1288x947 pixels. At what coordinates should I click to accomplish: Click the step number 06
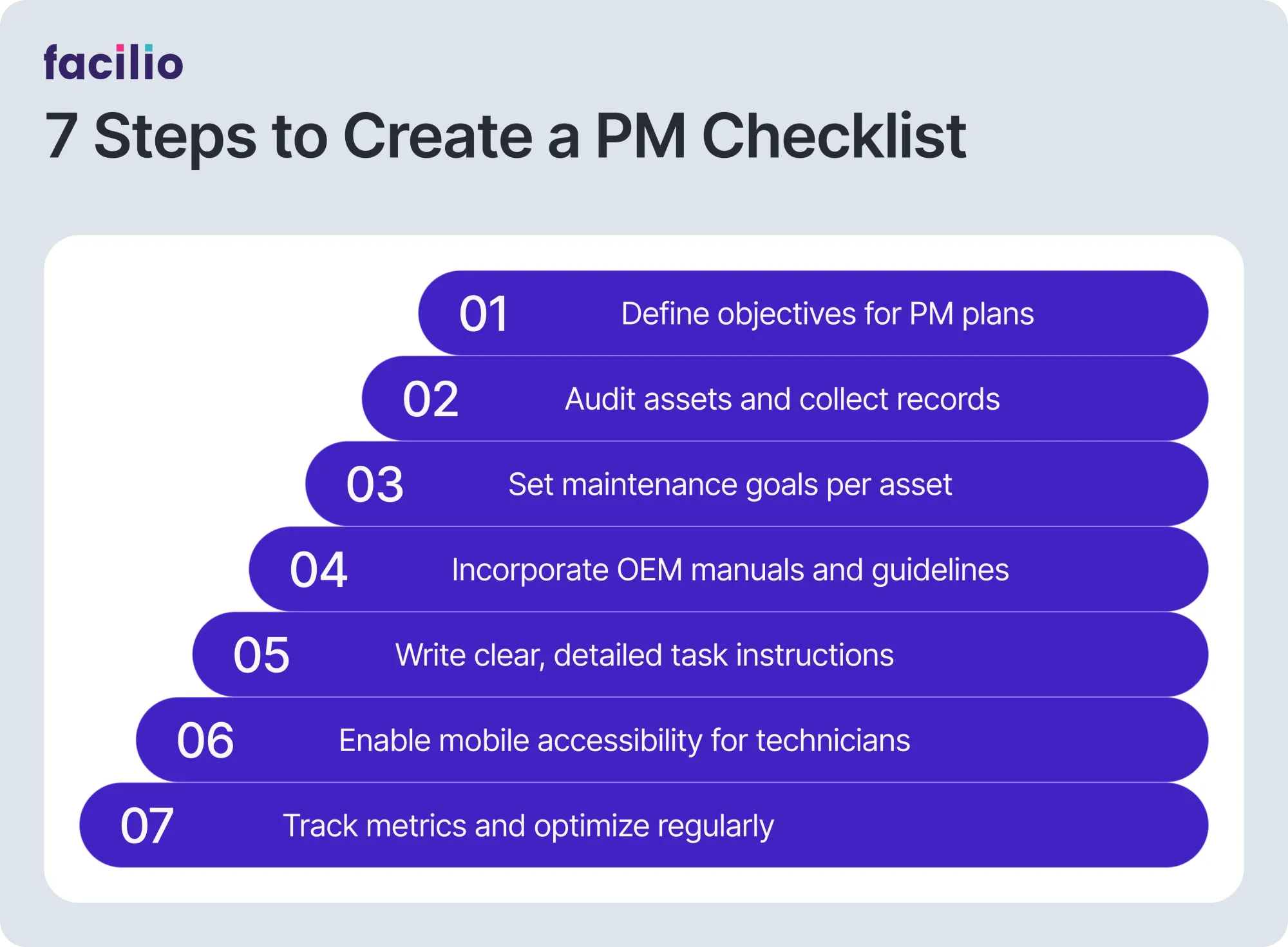tap(205, 741)
